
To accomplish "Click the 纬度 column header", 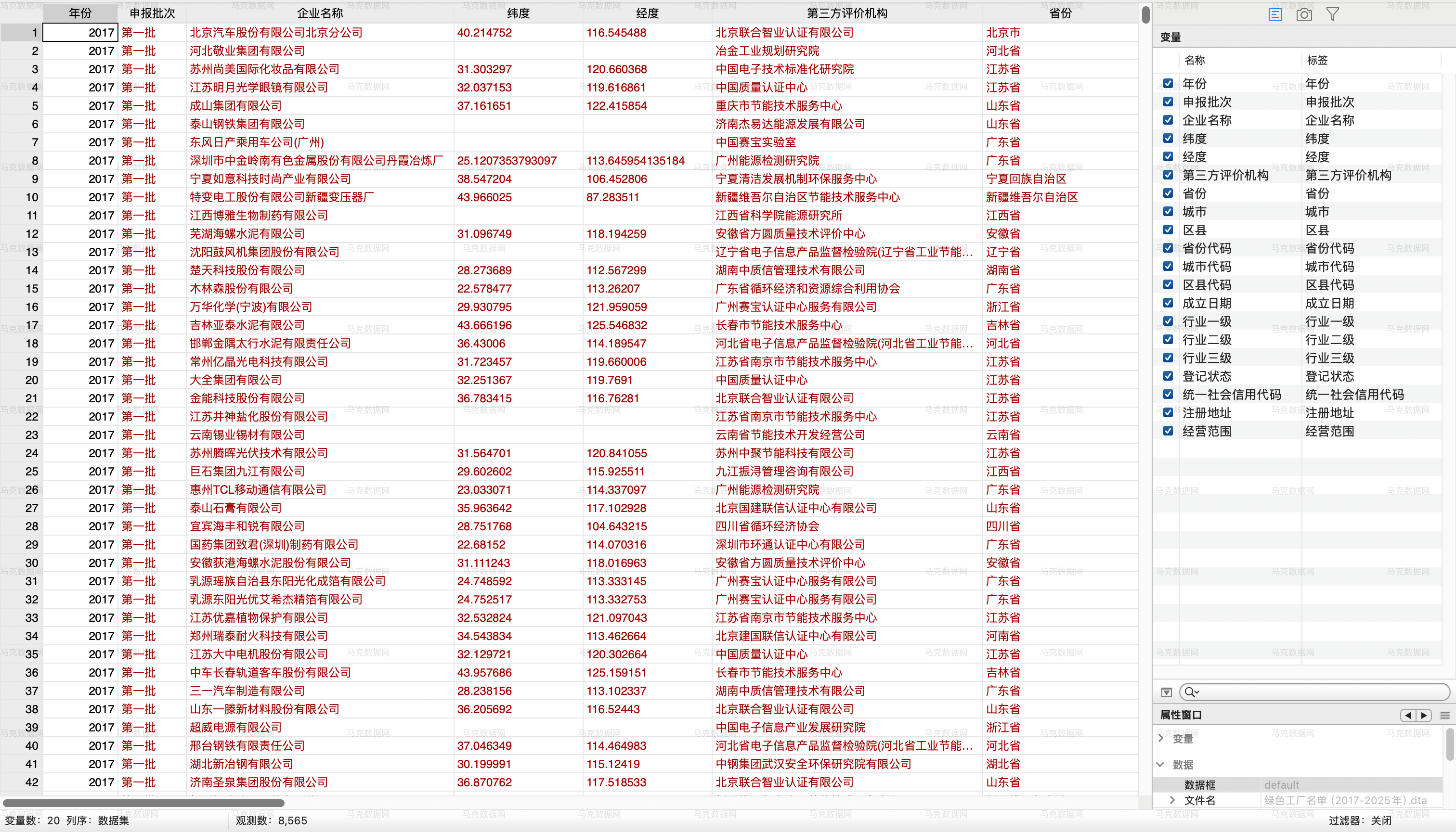I will [519, 13].
